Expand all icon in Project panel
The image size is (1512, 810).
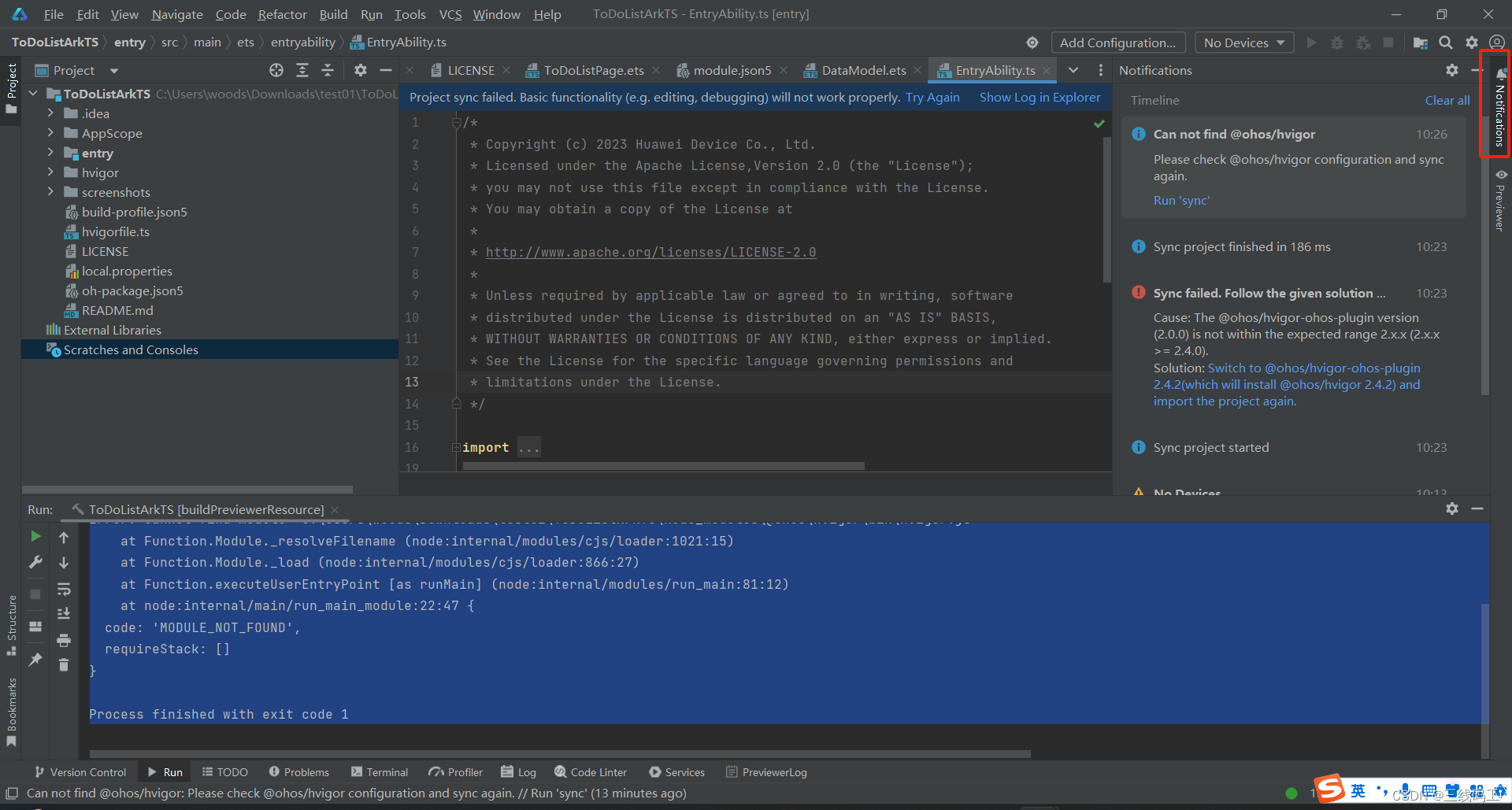click(x=302, y=70)
